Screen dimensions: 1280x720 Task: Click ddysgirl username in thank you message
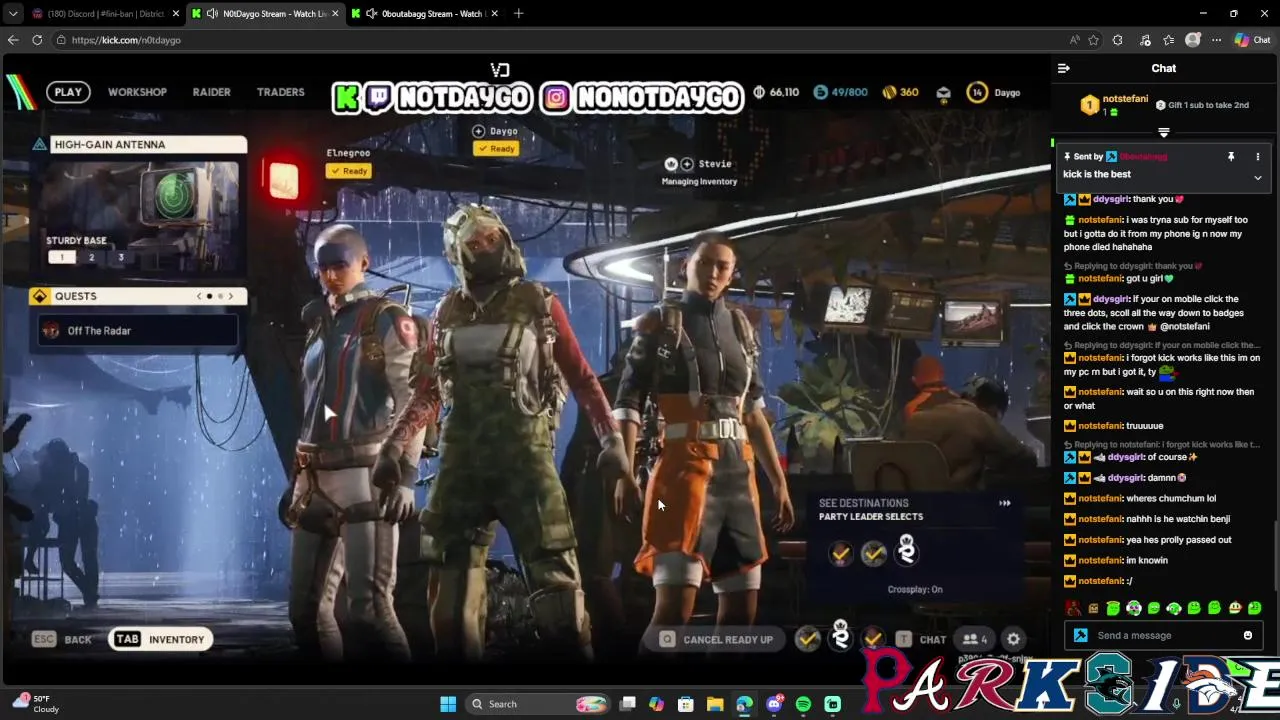[x=1110, y=199]
